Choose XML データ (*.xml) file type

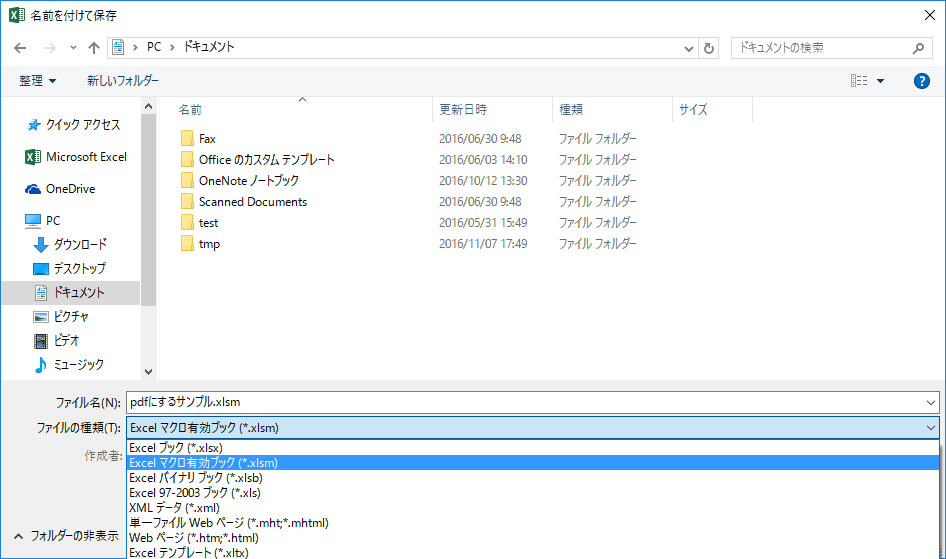click(533, 508)
